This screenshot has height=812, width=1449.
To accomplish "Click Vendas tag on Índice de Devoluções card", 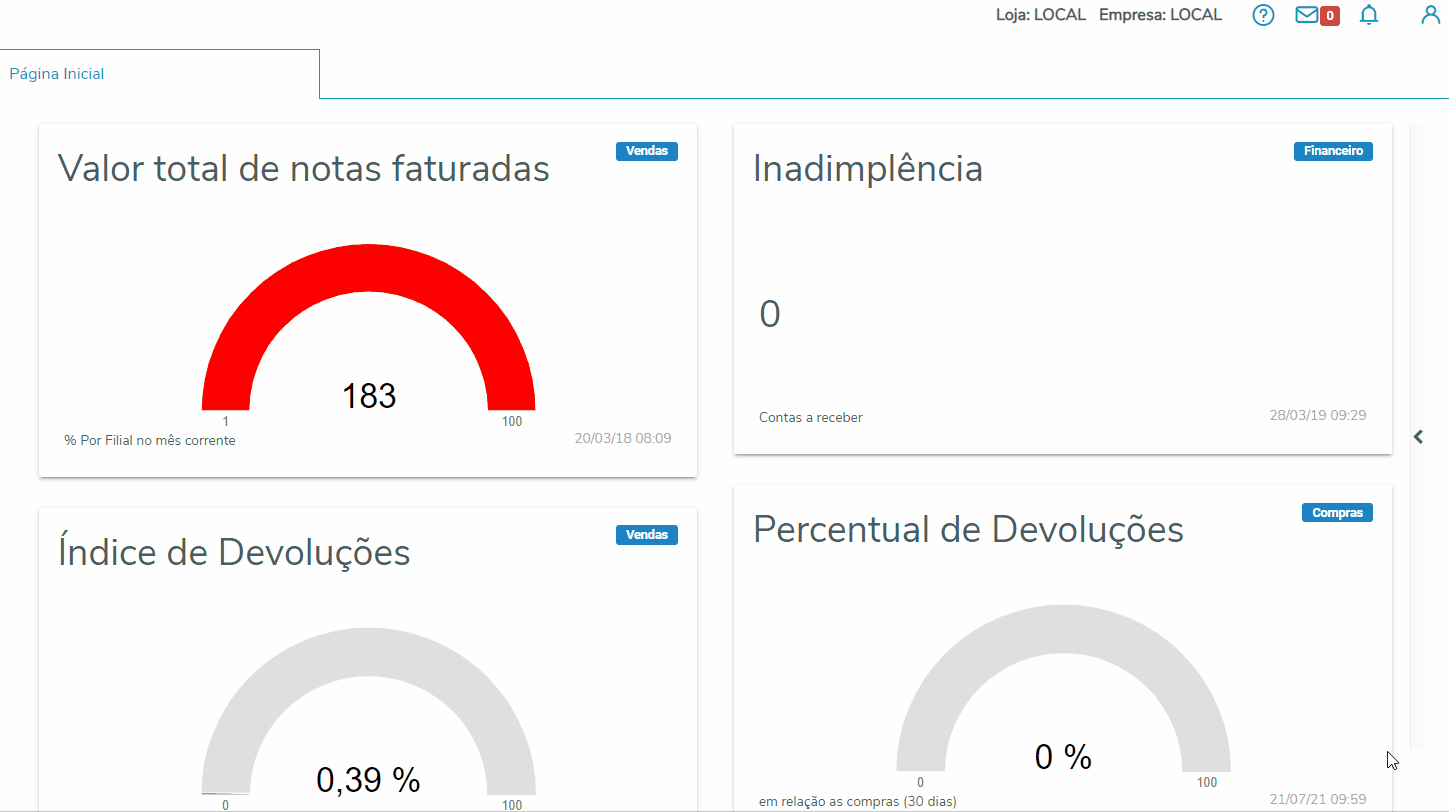I will [x=647, y=535].
